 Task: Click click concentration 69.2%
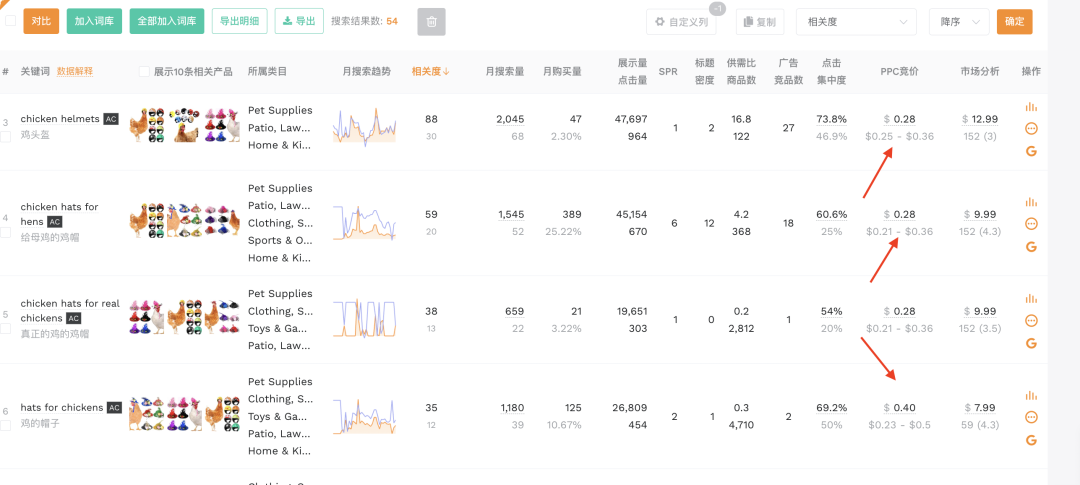831,408
